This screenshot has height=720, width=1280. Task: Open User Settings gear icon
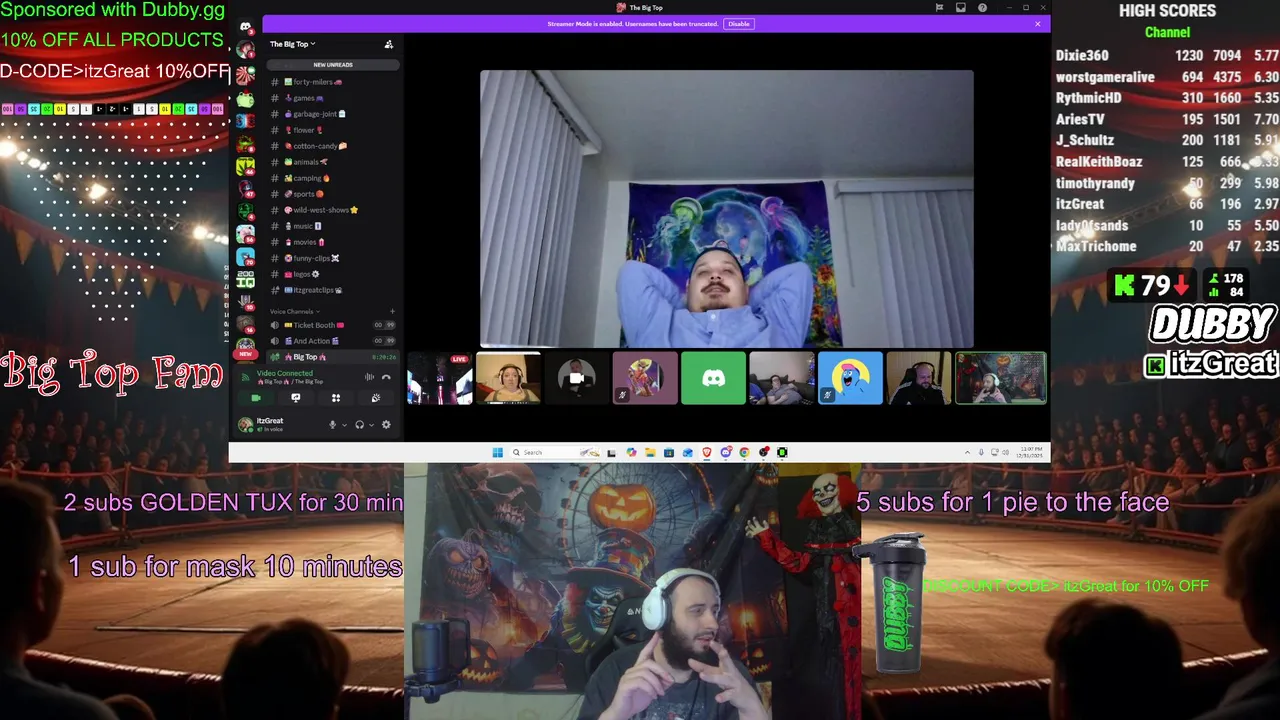[x=386, y=425]
